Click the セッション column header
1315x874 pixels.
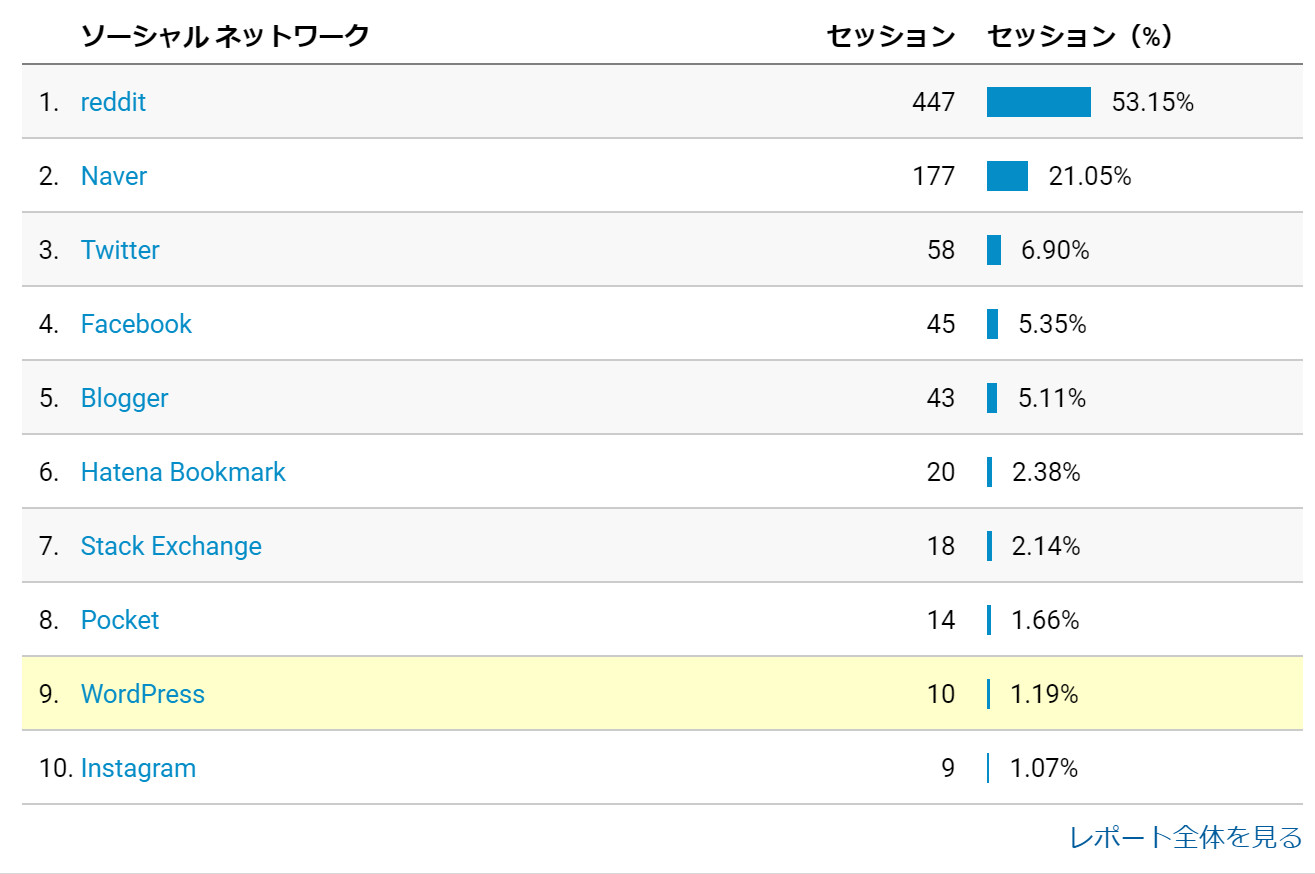click(x=891, y=36)
